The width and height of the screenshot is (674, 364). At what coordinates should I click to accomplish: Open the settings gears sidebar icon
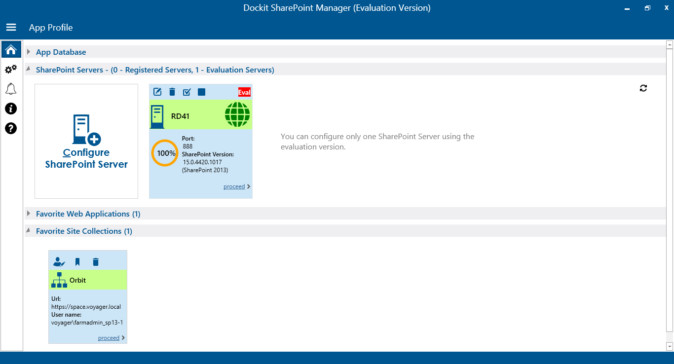click(11, 69)
